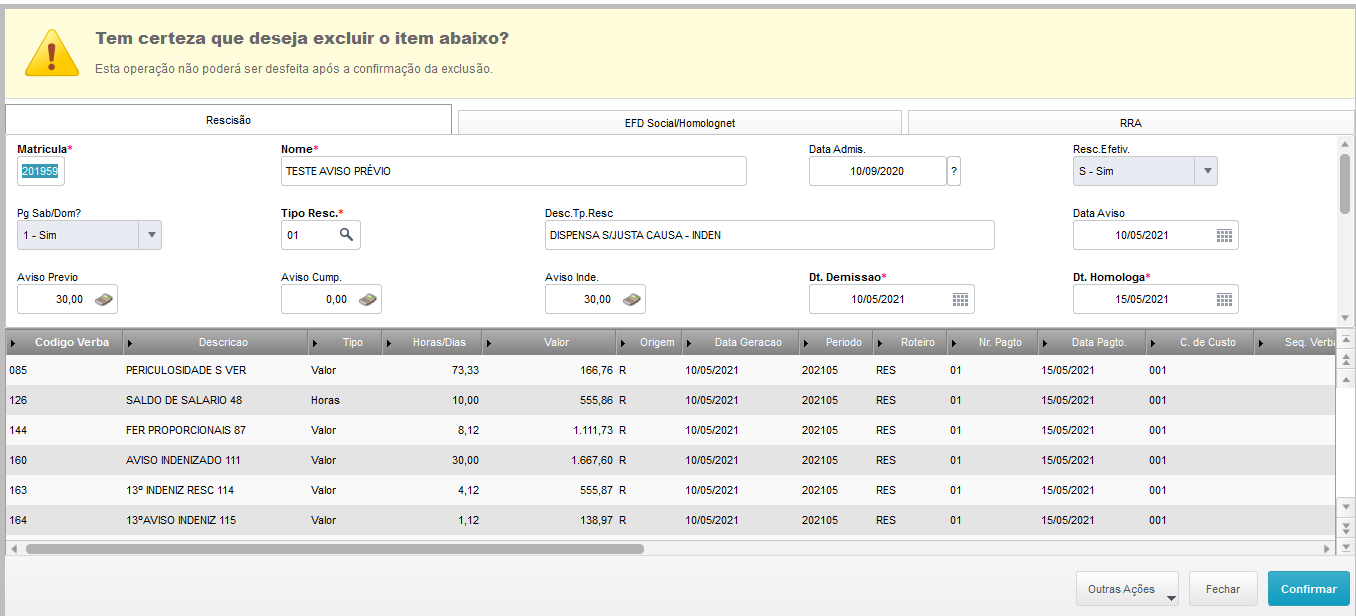1356x616 pixels.
Task: Switch to the EFD Social/Homolognet tab
Action: click(680, 123)
